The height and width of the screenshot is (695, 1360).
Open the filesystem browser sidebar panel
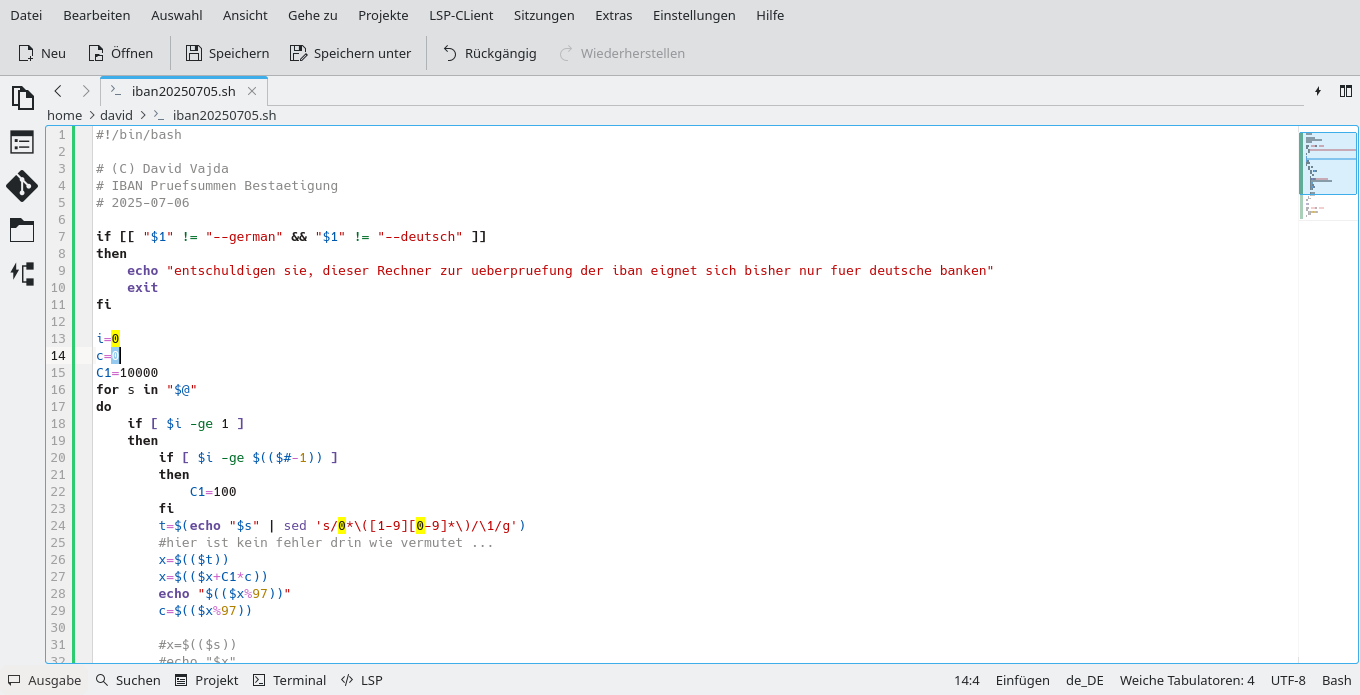[x=22, y=230]
